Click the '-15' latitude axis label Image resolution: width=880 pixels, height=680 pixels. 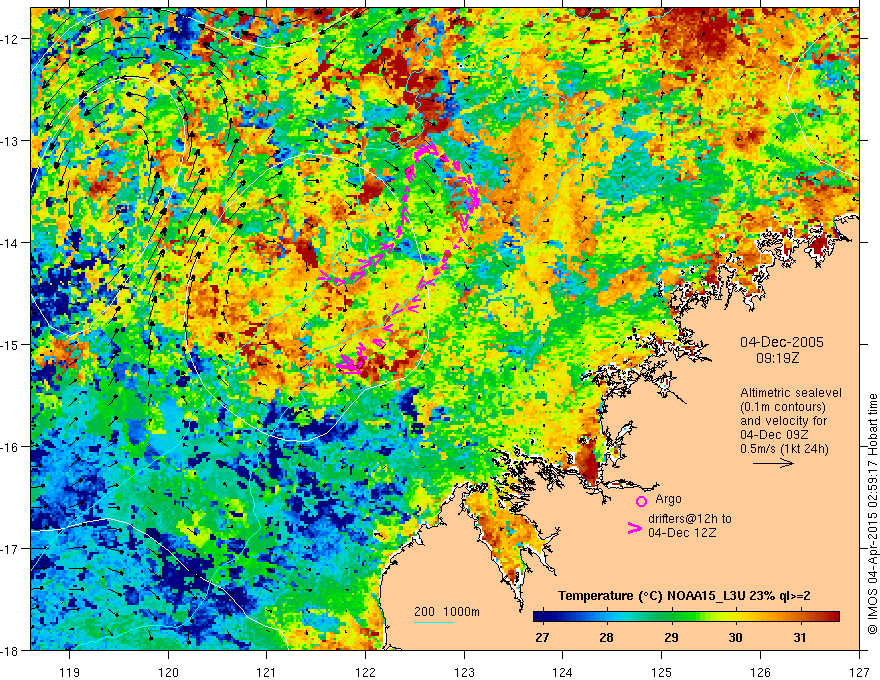[10, 344]
